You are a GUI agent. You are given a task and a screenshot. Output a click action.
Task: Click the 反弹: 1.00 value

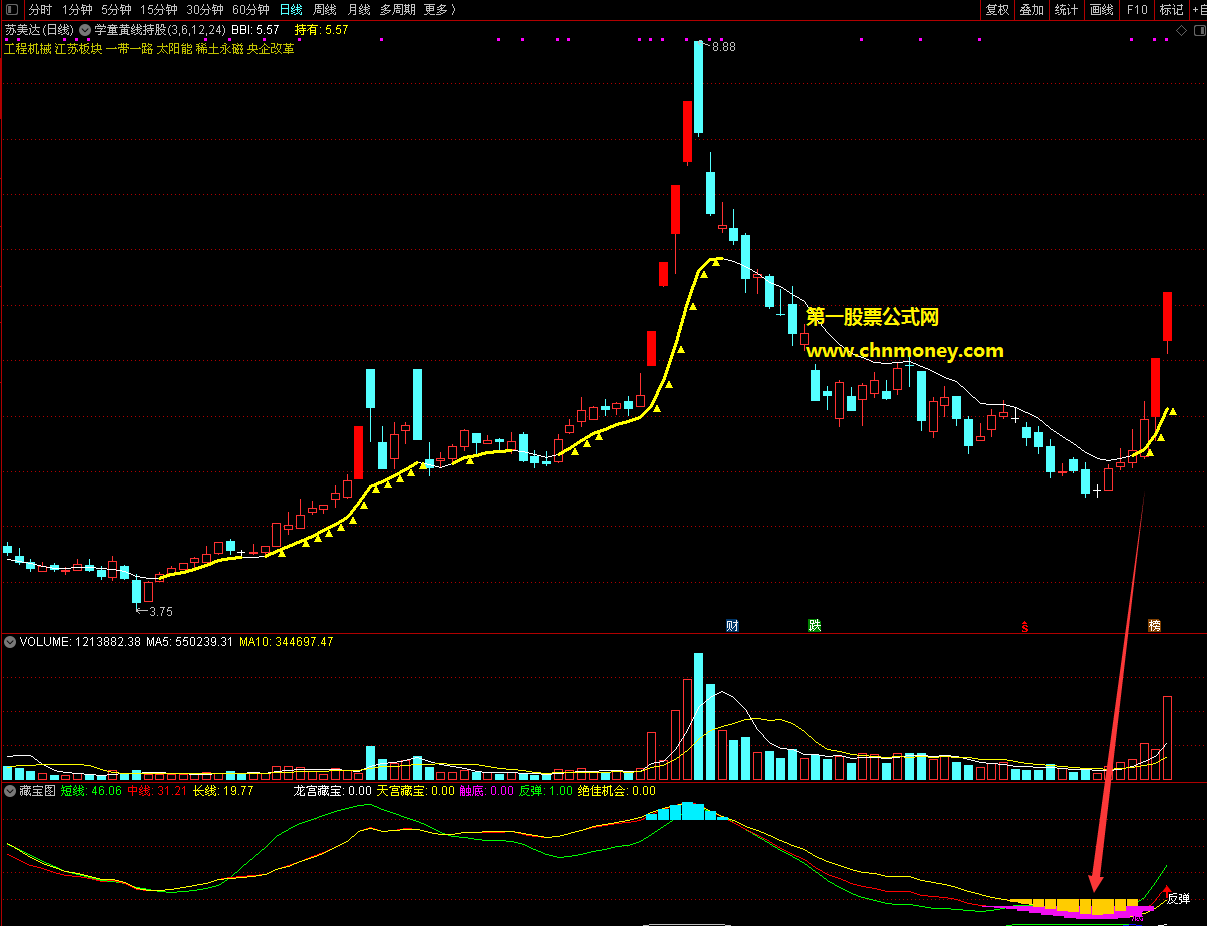[546, 790]
